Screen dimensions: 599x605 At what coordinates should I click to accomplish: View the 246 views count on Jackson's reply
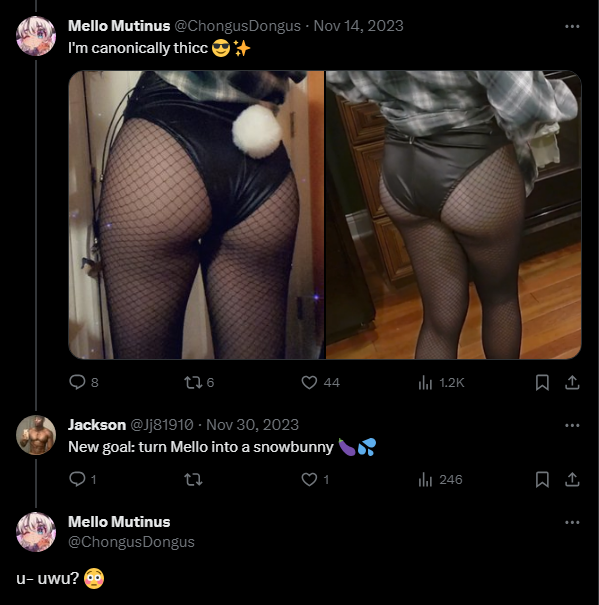(440, 480)
